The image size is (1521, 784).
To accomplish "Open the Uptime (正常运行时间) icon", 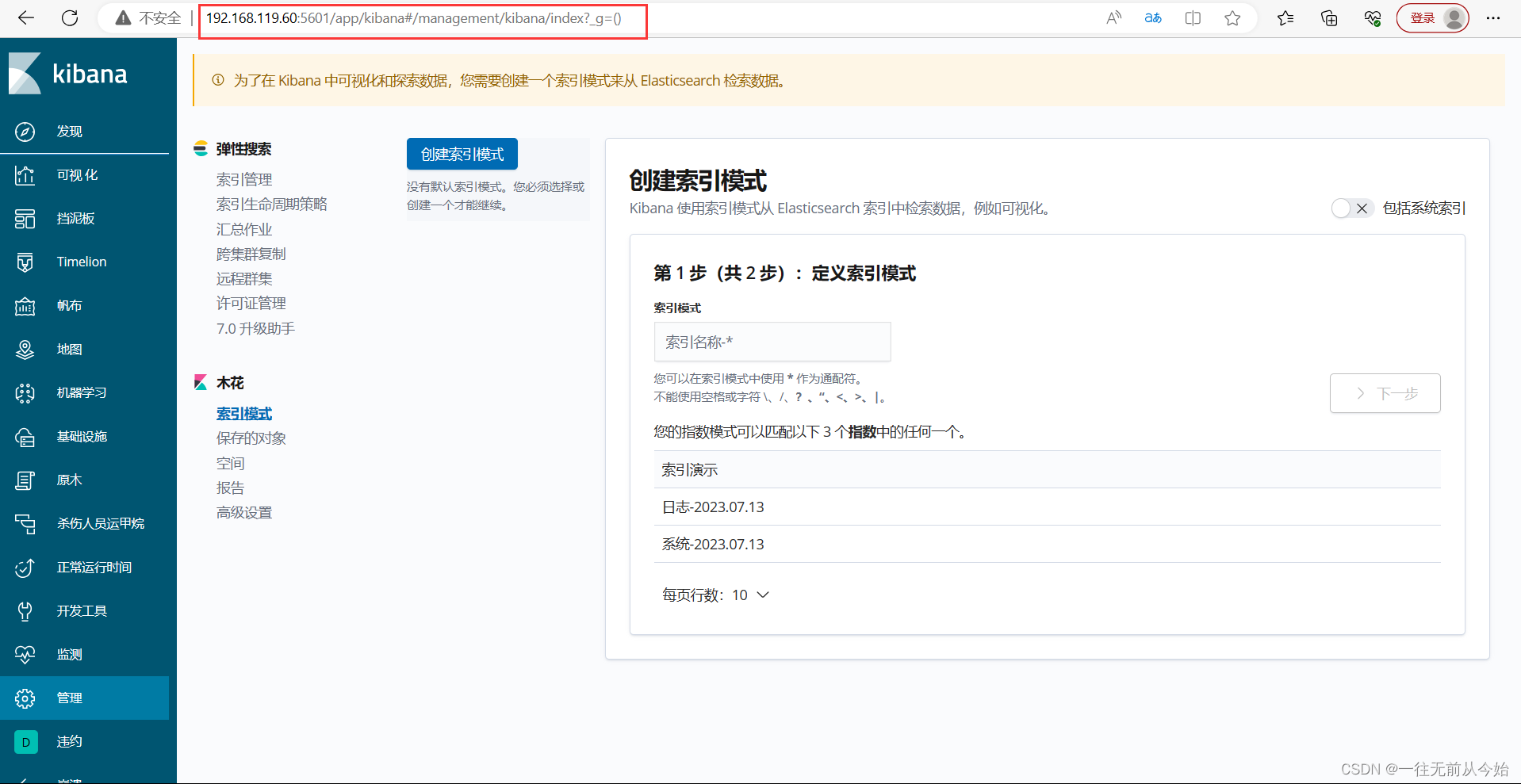I will [x=25, y=568].
